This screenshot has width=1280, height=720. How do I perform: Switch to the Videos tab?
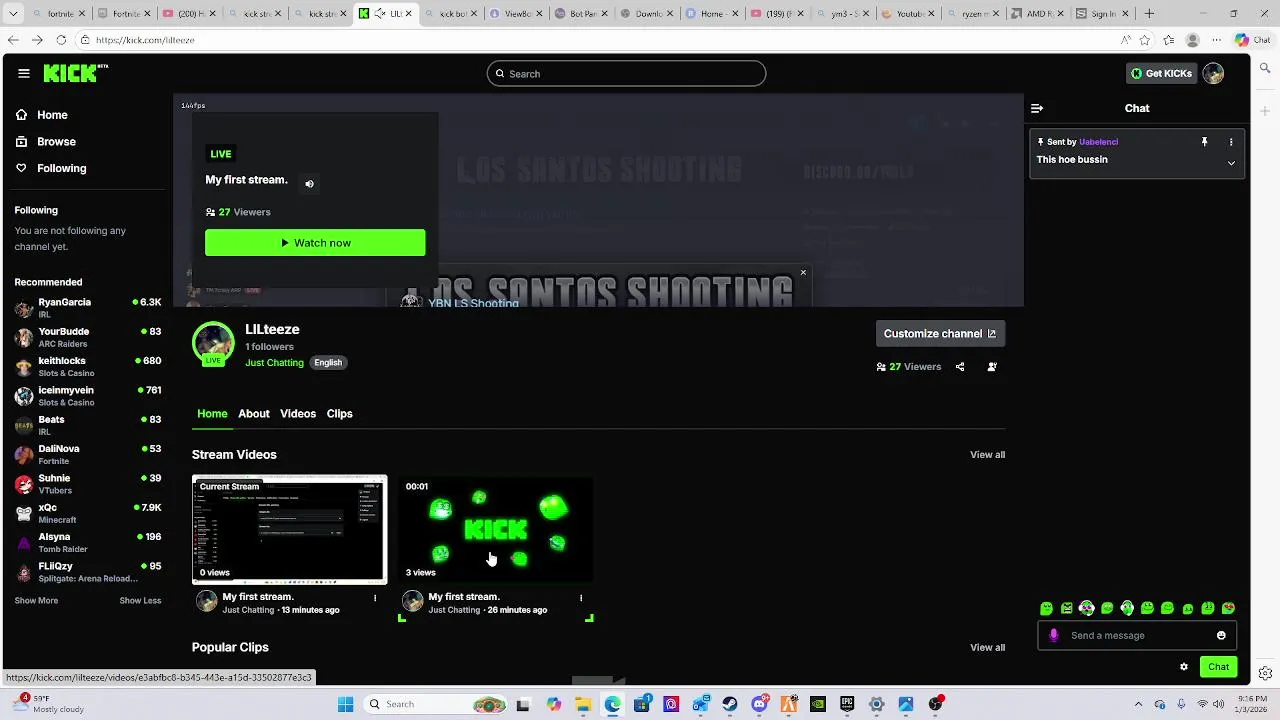pyautogui.click(x=298, y=414)
